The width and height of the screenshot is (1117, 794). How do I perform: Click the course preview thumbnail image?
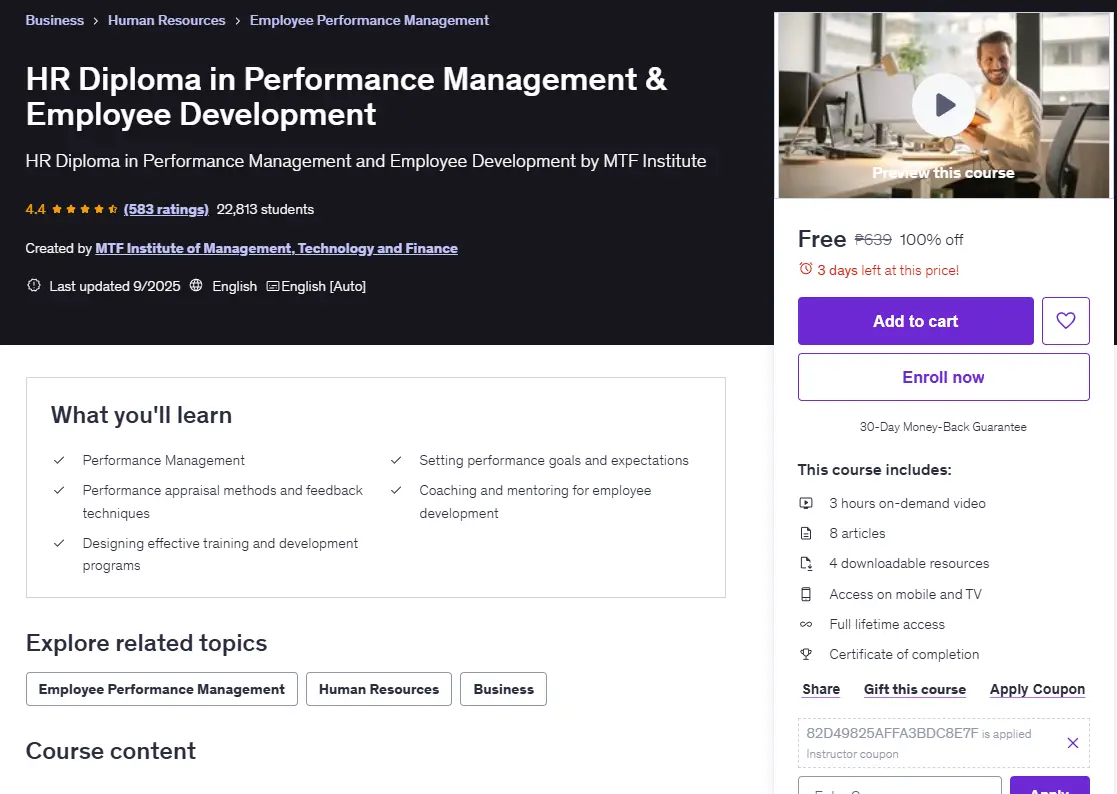(x=944, y=105)
